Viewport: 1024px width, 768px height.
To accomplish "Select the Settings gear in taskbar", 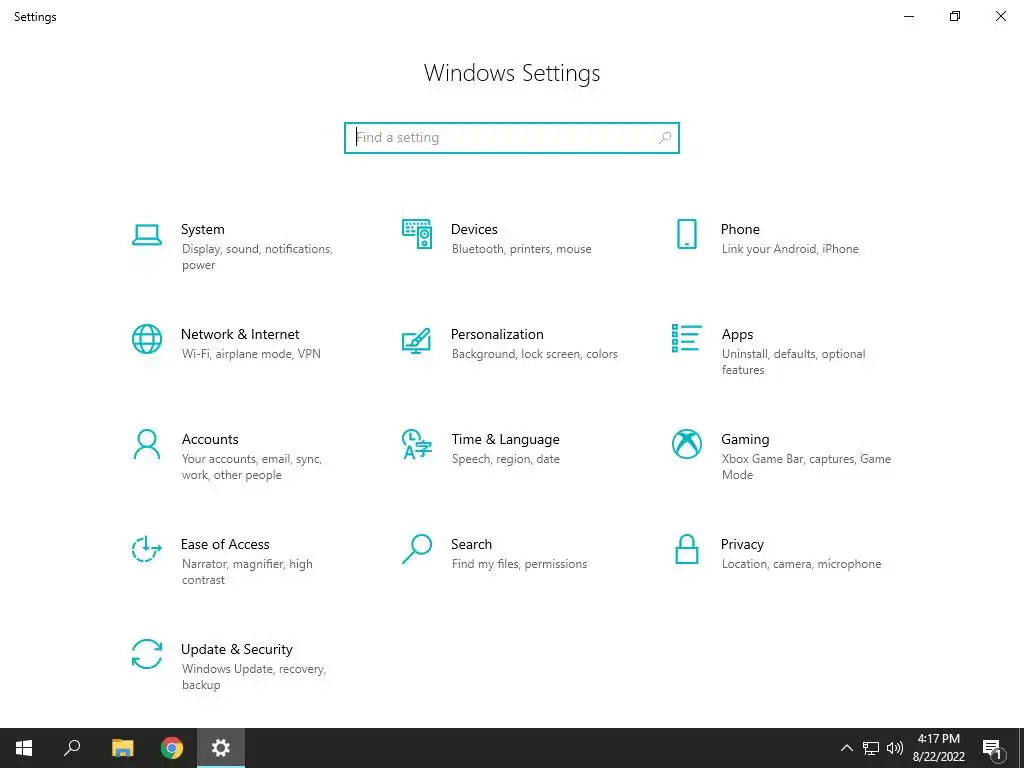I will tap(221, 748).
